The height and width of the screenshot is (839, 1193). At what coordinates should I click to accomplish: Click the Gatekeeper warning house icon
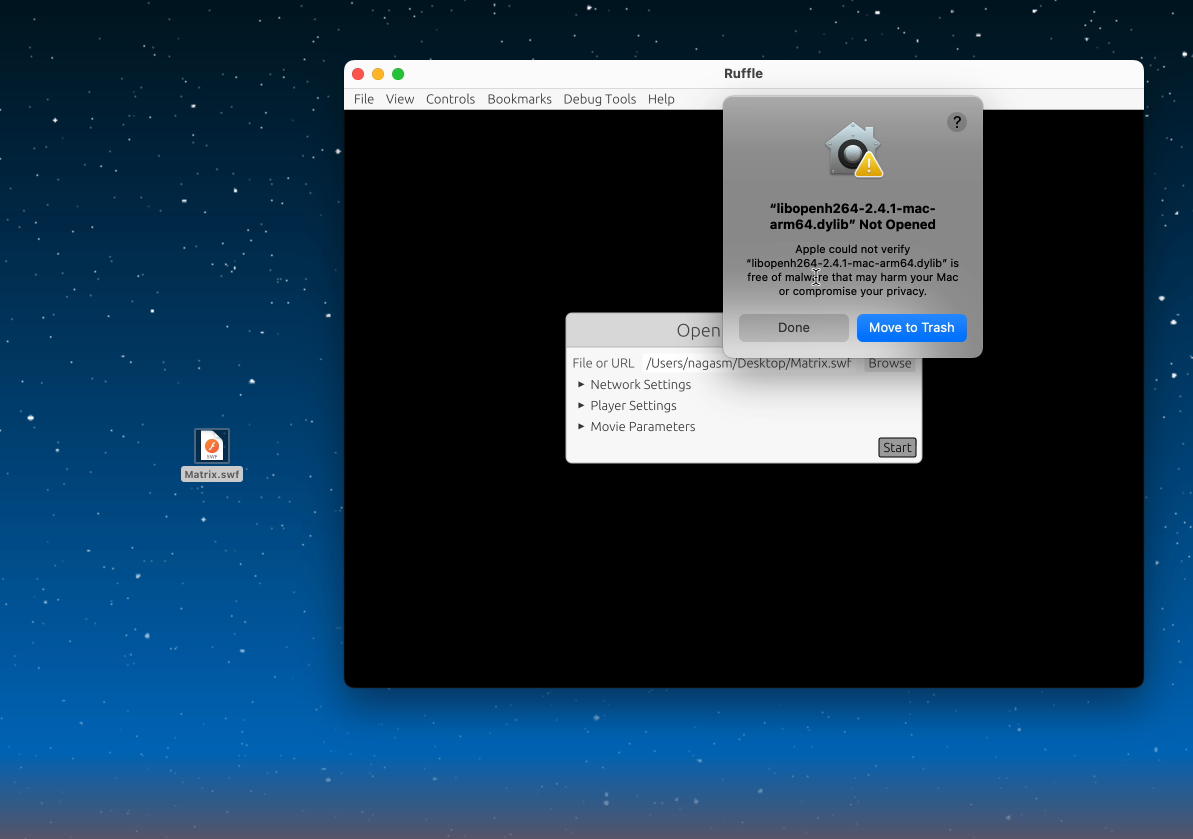pos(853,151)
